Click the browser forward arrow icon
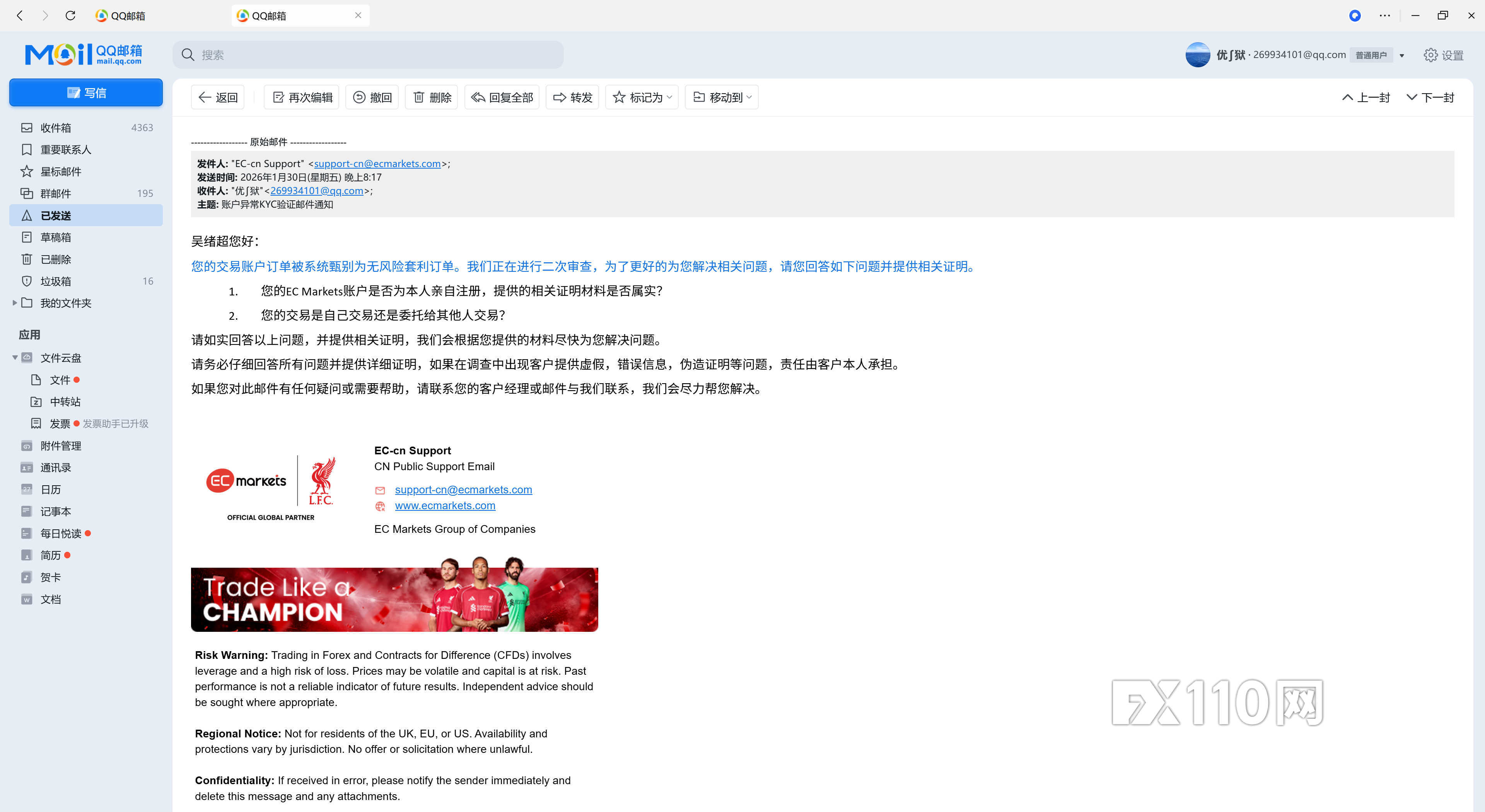This screenshot has width=1485, height=812. (45, 15)
